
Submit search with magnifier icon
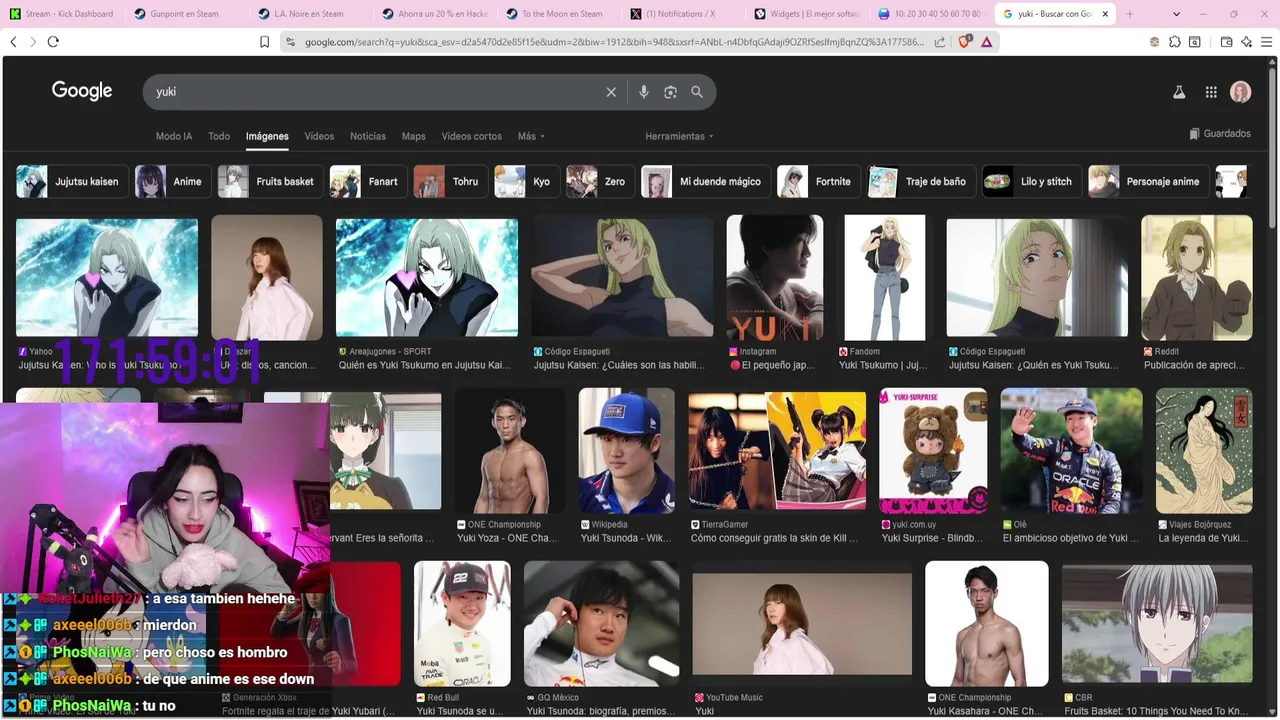[697, 92]
